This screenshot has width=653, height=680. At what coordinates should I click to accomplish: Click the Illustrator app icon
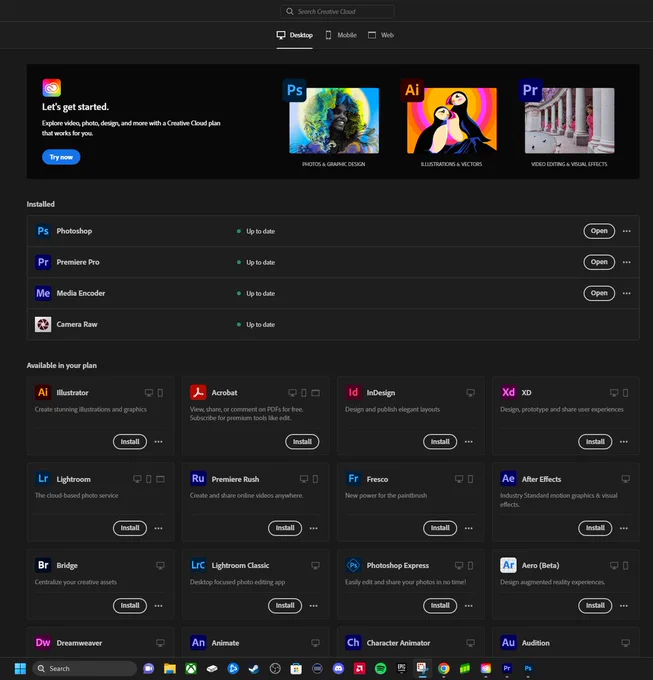click(x=43, y=392)
